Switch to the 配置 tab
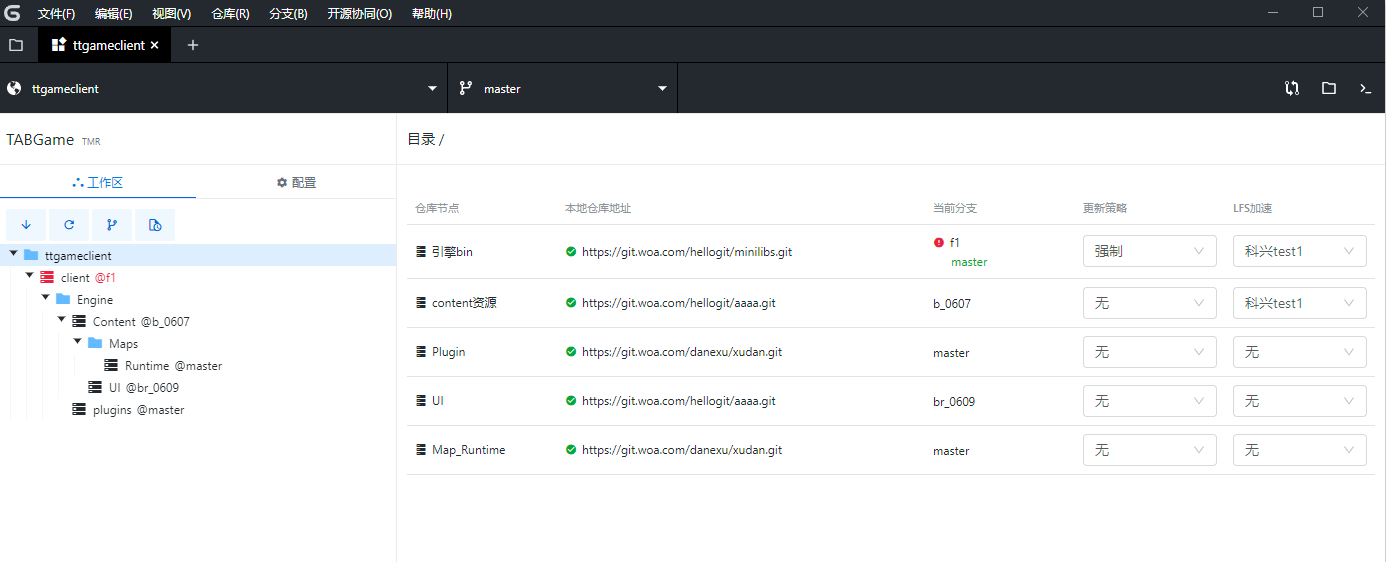The image size is (1386, 562). (x=296, y=182)
